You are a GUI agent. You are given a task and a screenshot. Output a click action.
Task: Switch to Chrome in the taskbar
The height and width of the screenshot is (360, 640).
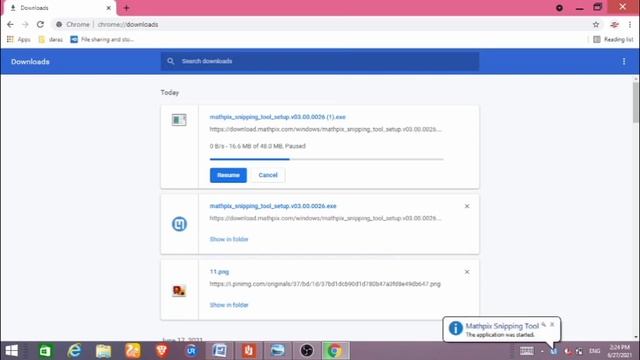[x=335, y=351]
